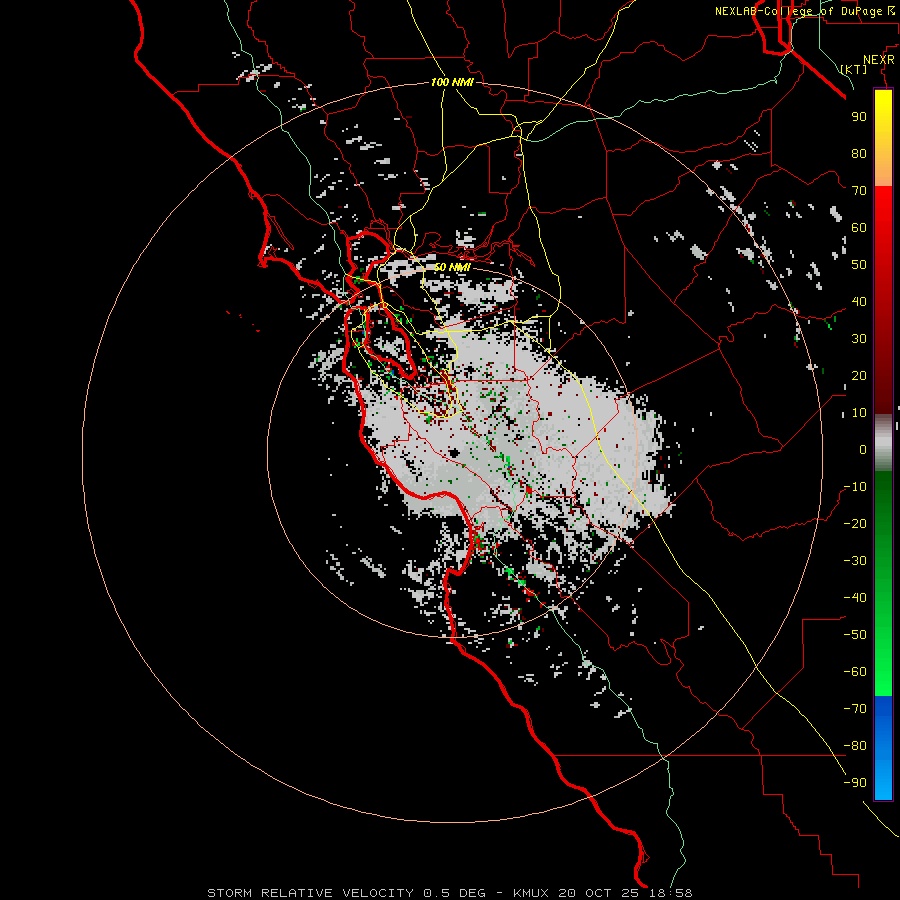The image size is (900, 900).
Task: Select the gray zero-velocity band on the scale
Action: (x=883, y=442)
